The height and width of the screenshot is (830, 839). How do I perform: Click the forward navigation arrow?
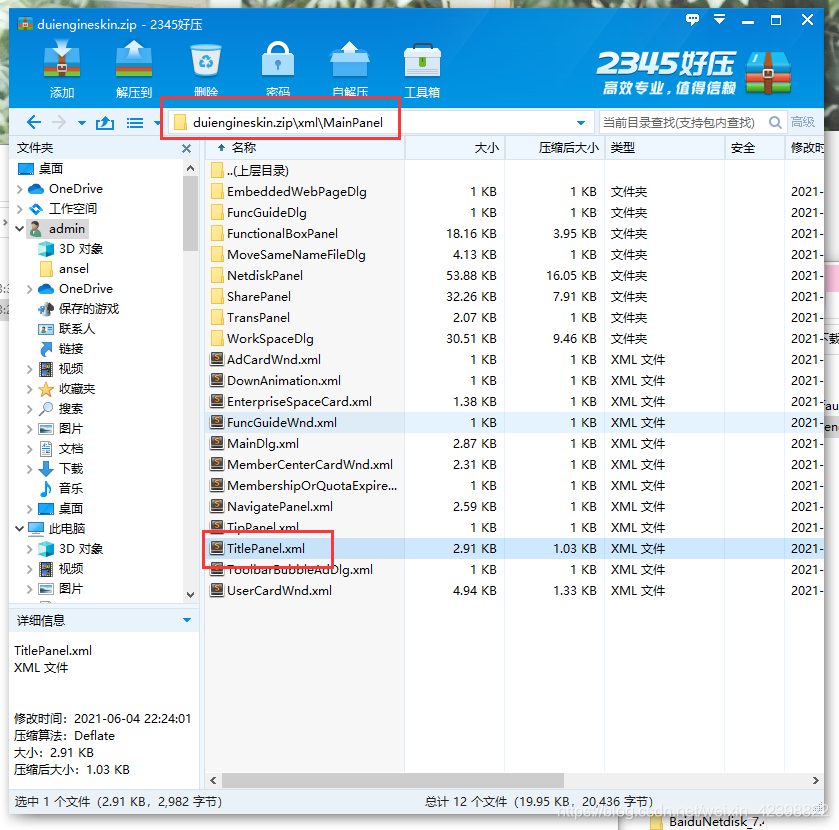tap(59, 123)
